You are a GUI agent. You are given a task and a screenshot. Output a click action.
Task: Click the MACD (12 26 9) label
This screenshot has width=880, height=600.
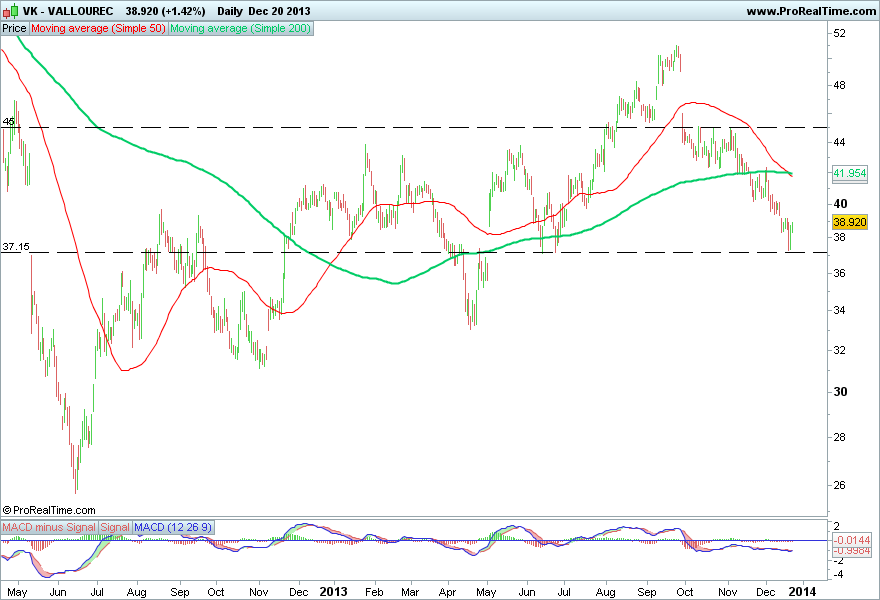click(173, 527)
